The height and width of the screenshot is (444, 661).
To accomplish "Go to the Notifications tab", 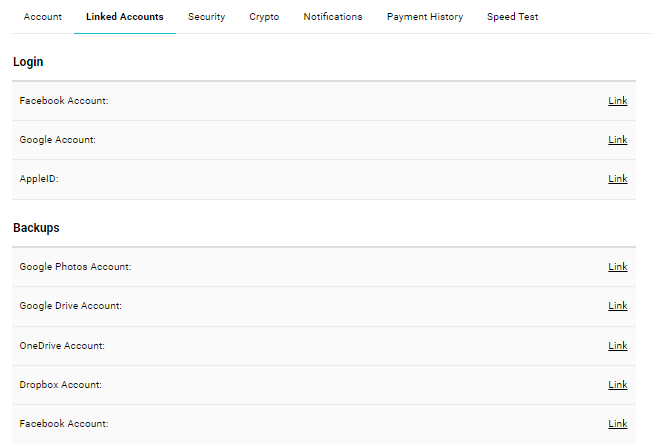I will click(333, 17).
